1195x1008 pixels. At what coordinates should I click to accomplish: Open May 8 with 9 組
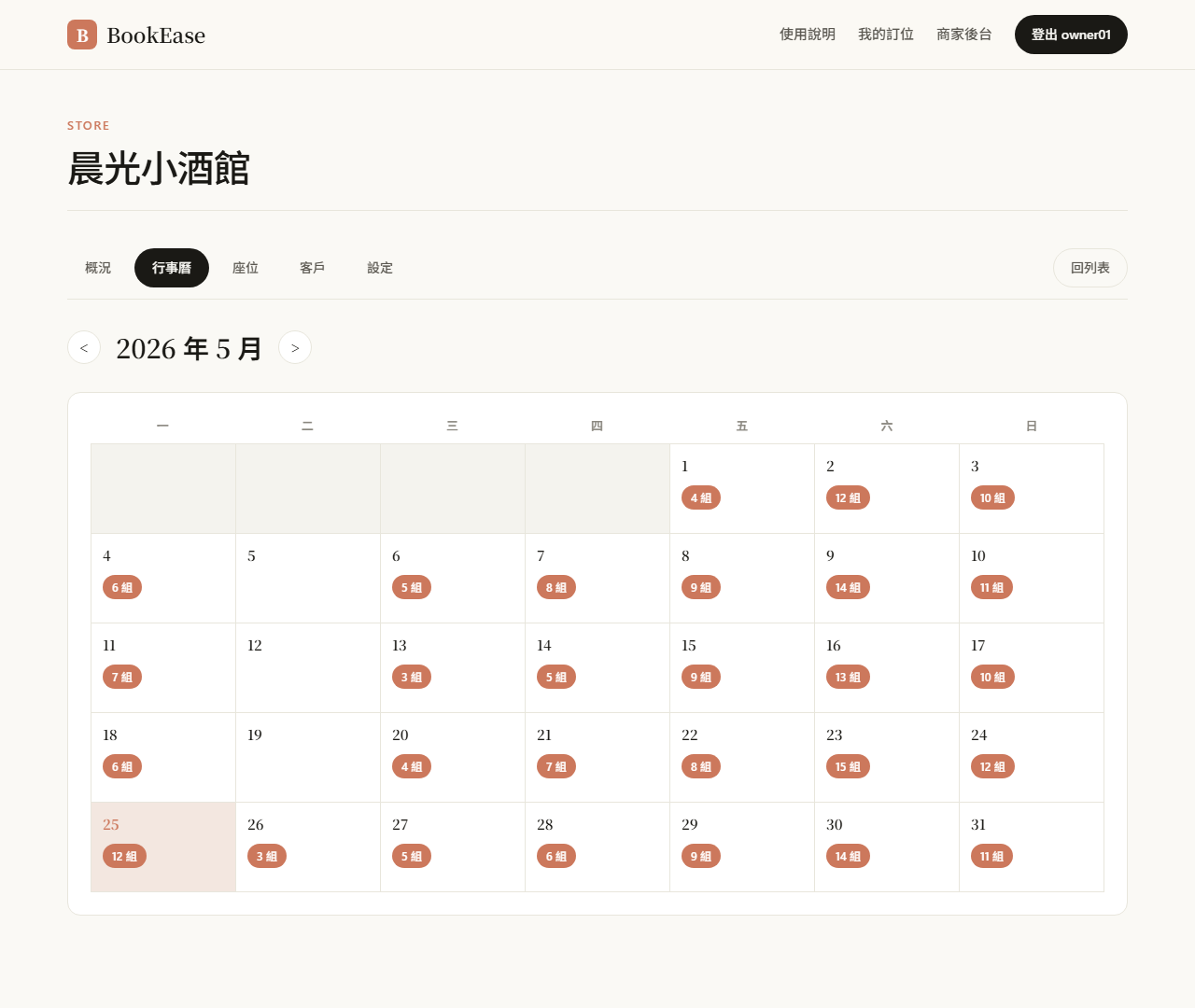point(742,579)
